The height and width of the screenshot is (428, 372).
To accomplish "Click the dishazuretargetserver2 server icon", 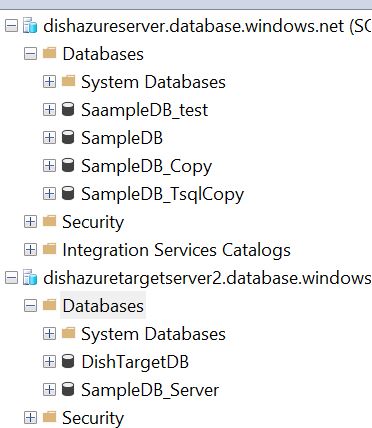I will click(x=30, y=278).
